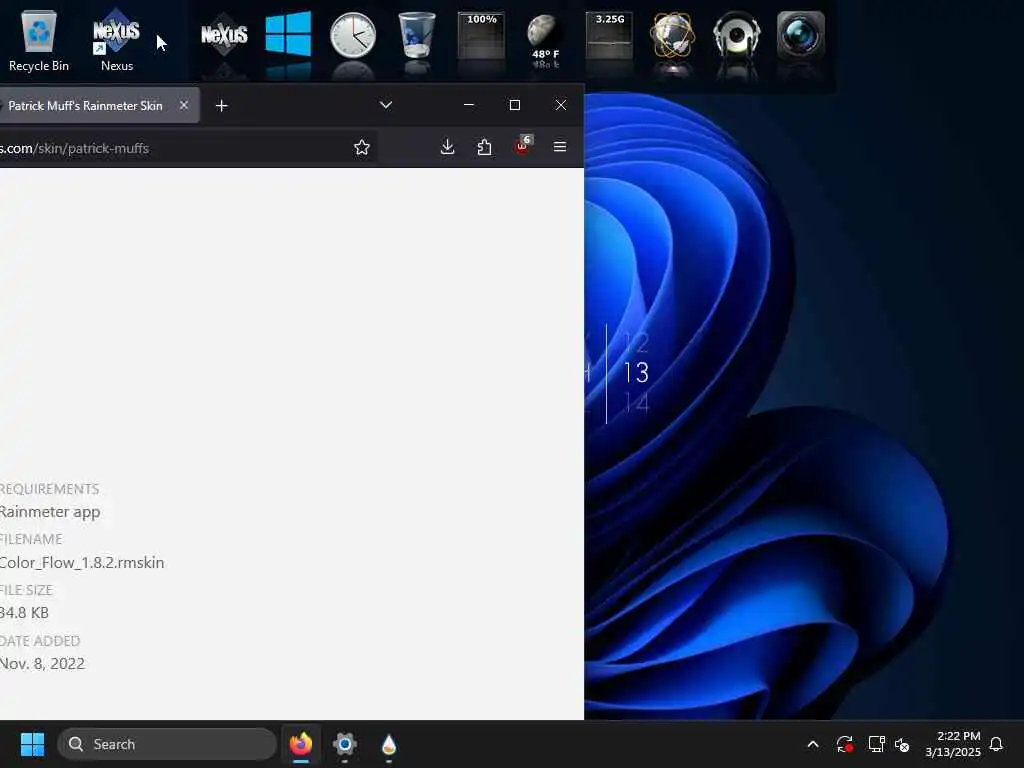Open a new browser tab

221,106
